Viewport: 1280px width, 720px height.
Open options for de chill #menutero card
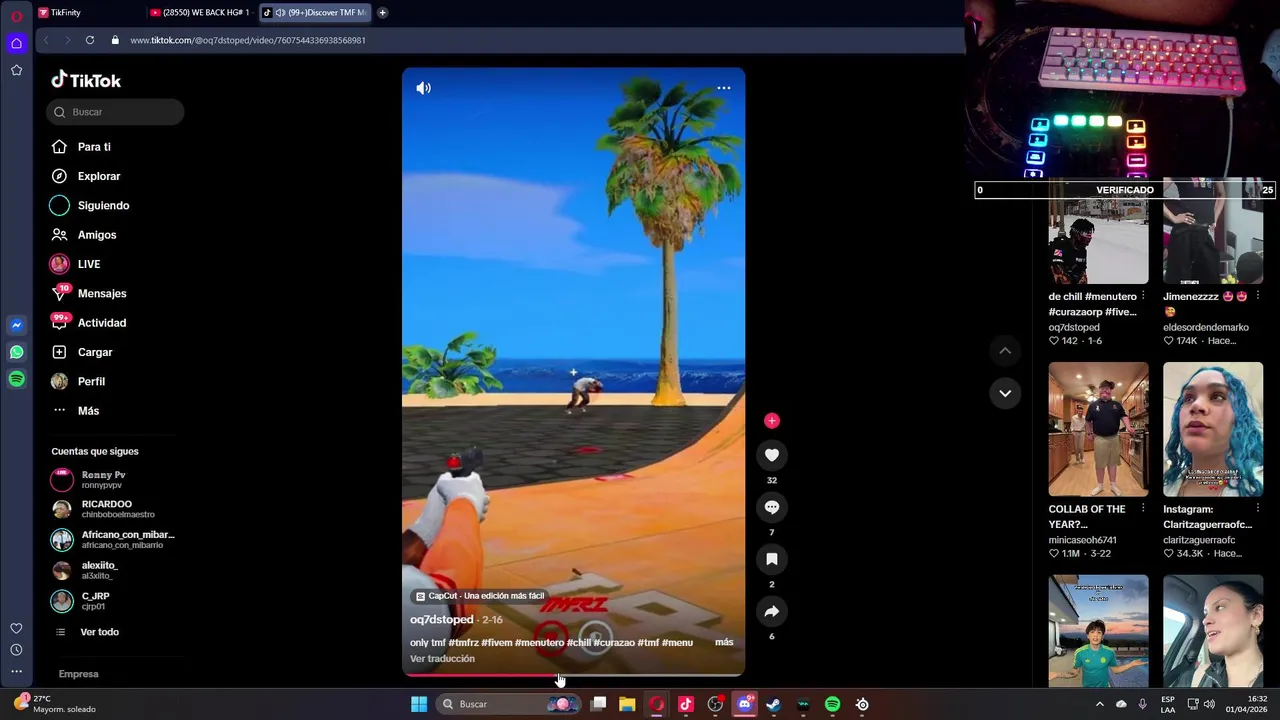pos(1143,297)
